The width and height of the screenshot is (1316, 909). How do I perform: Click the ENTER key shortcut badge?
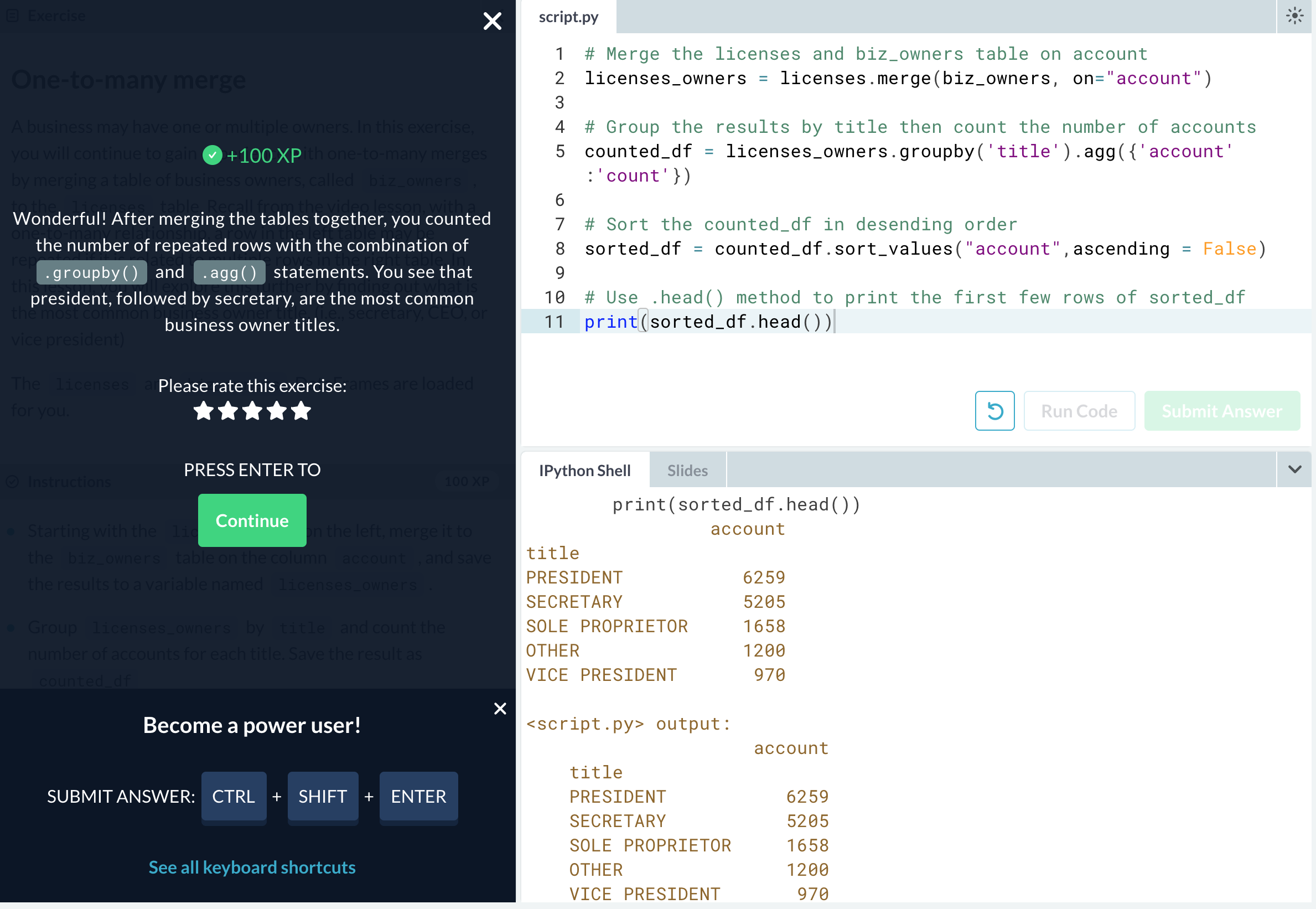click(x=418, y=796)
